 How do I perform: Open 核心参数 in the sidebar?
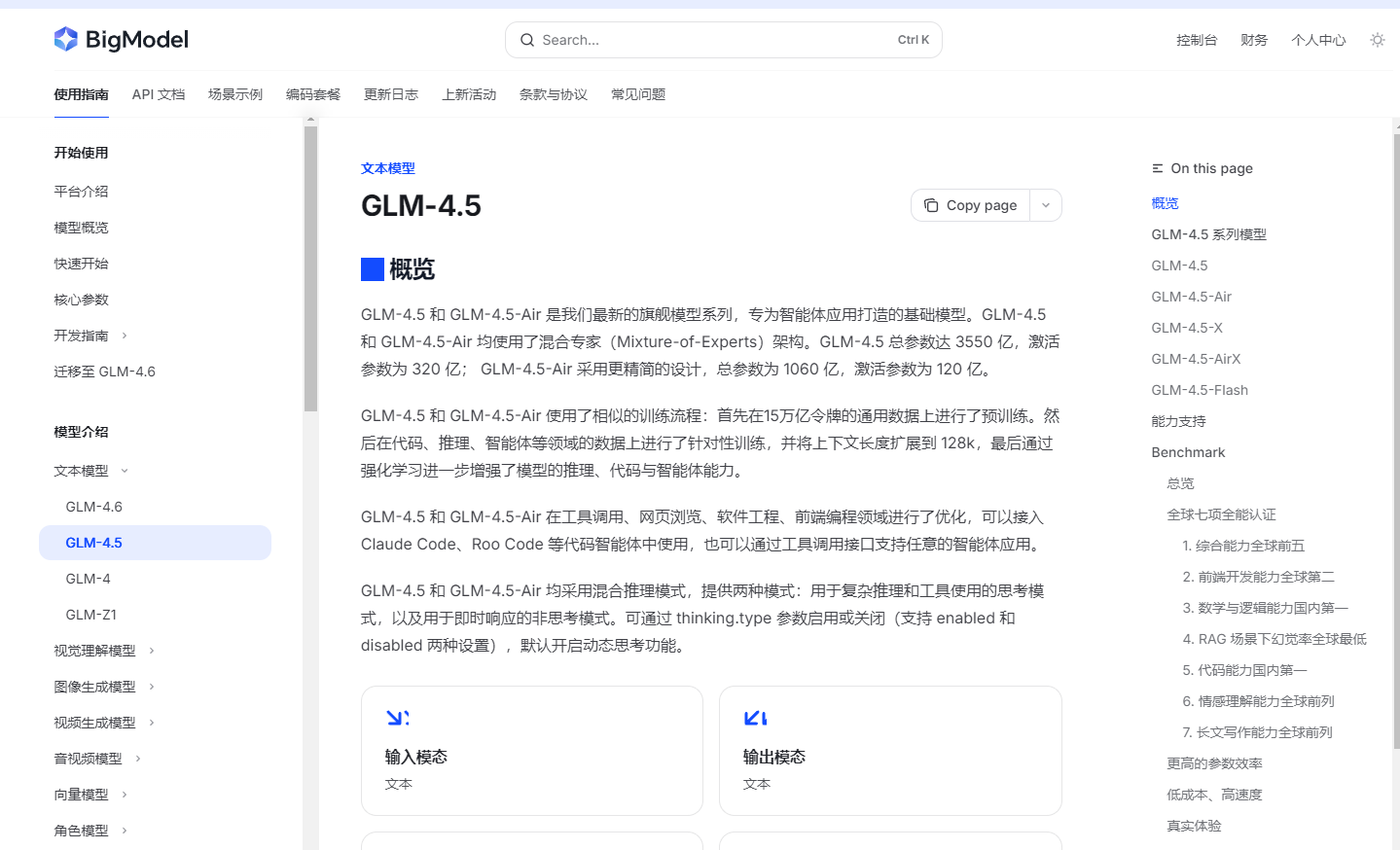coord(81,300)
